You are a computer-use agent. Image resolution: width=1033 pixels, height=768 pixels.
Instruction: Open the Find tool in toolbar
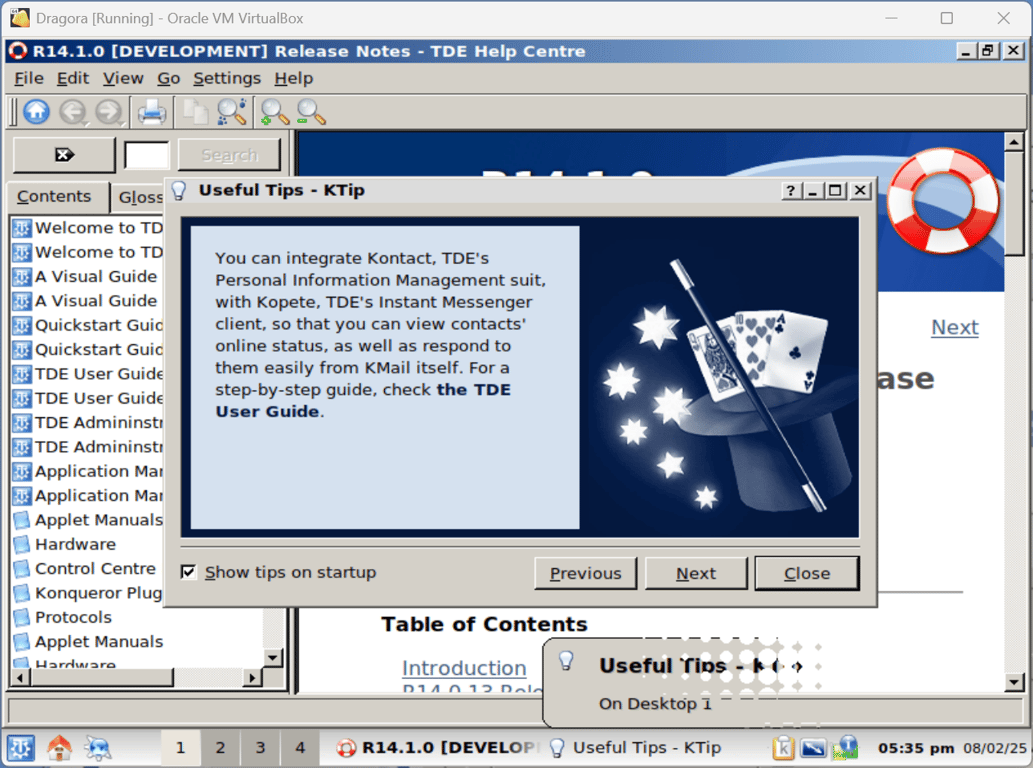pos(232,112)
